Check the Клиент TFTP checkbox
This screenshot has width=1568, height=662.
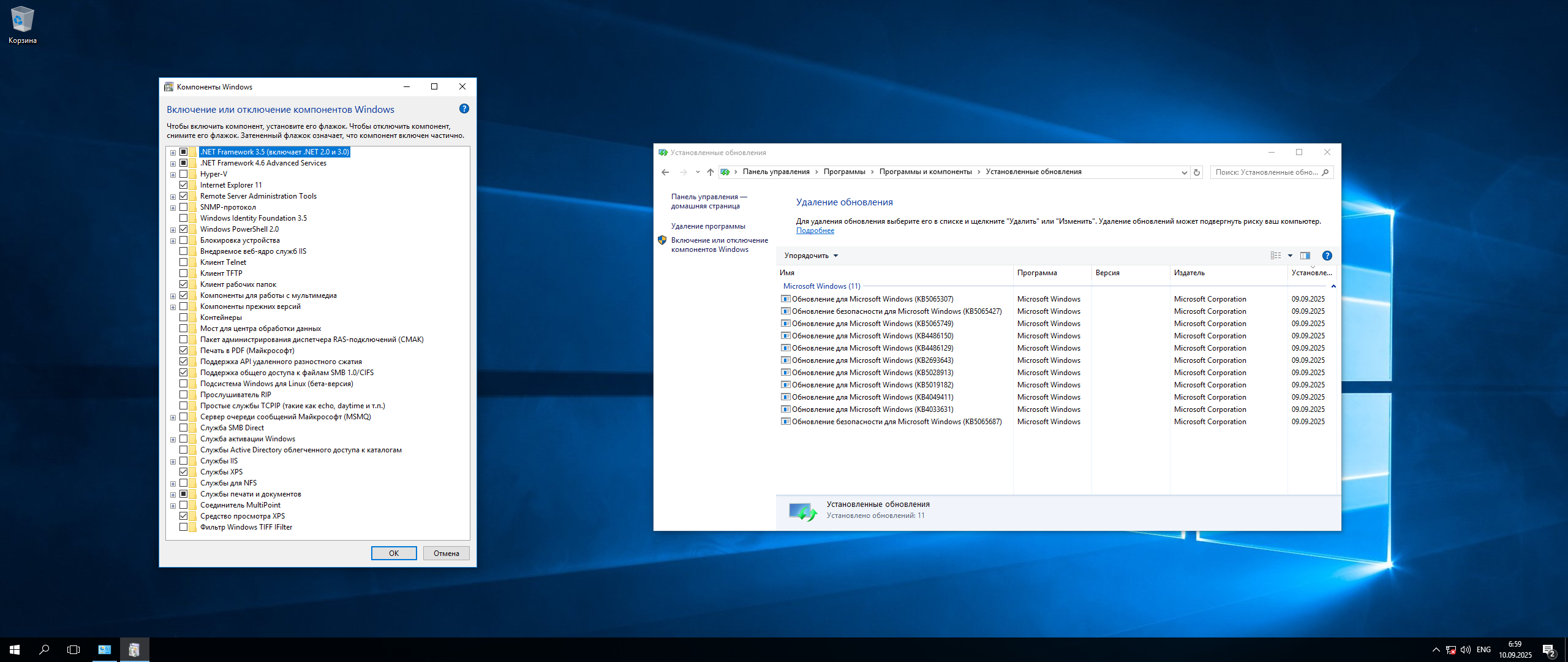[x=183, y=273]
